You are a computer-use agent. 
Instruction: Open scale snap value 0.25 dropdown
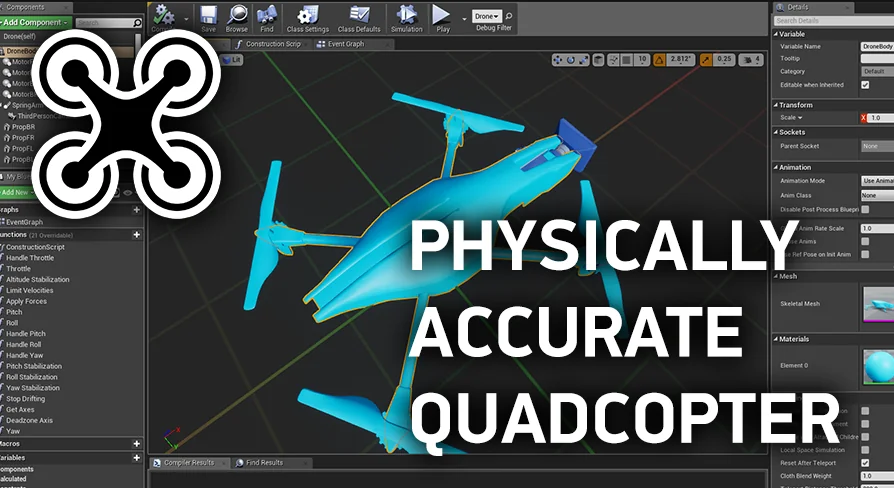coord(724,59)
